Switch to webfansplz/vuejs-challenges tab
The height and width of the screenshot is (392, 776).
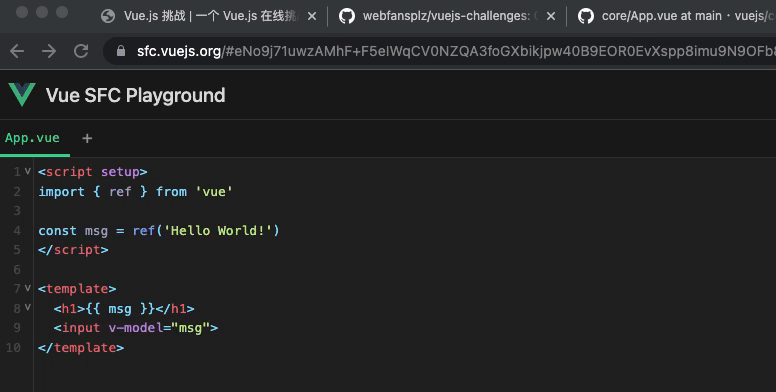point(446,16)
